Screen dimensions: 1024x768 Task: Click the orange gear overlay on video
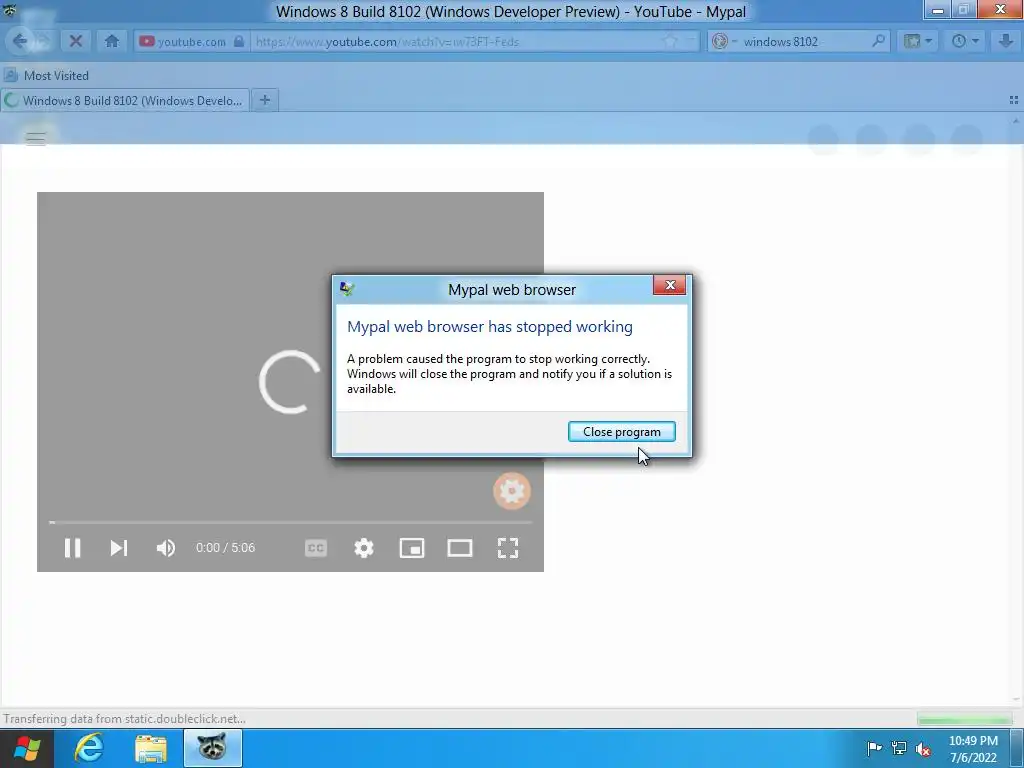[x=512, y=491]
